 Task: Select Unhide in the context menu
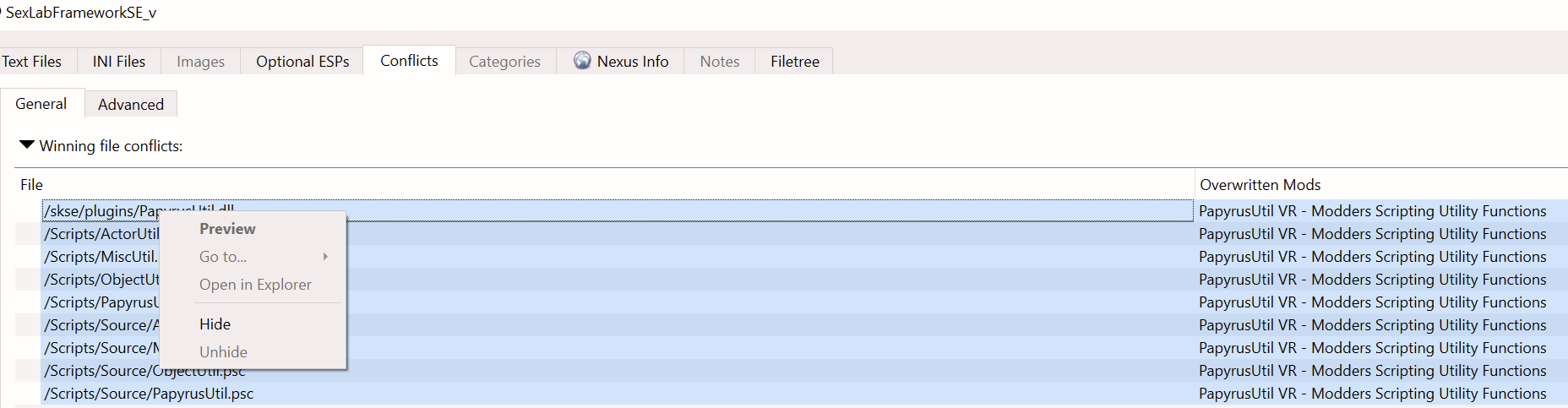(223, 351)
